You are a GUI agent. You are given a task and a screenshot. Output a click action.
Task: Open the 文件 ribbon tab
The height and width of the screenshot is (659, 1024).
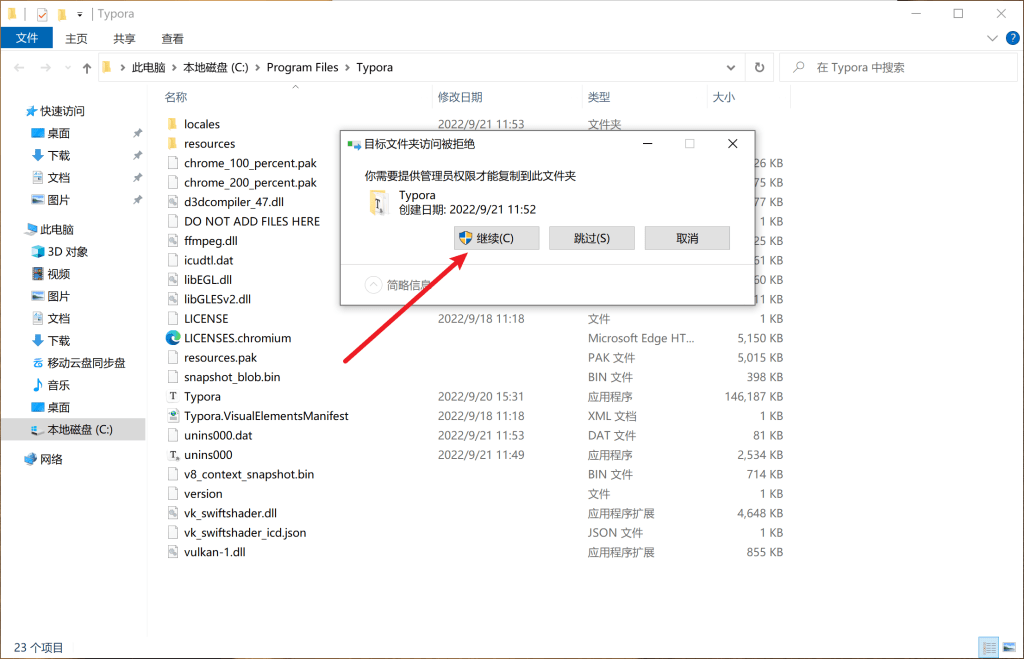click(27, 38)
